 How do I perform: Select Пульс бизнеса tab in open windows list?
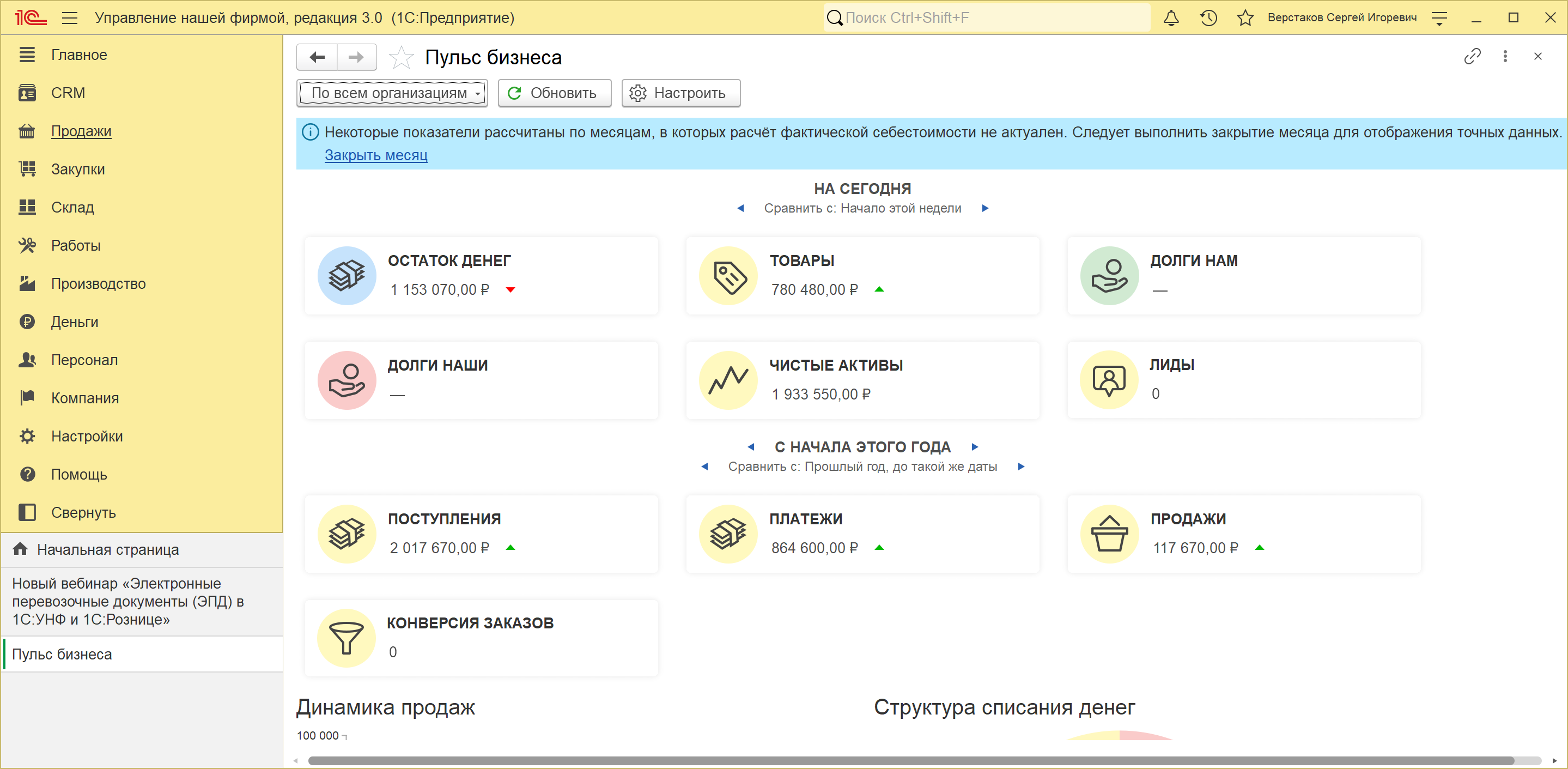pyautogui.click(x=142, y=654)
